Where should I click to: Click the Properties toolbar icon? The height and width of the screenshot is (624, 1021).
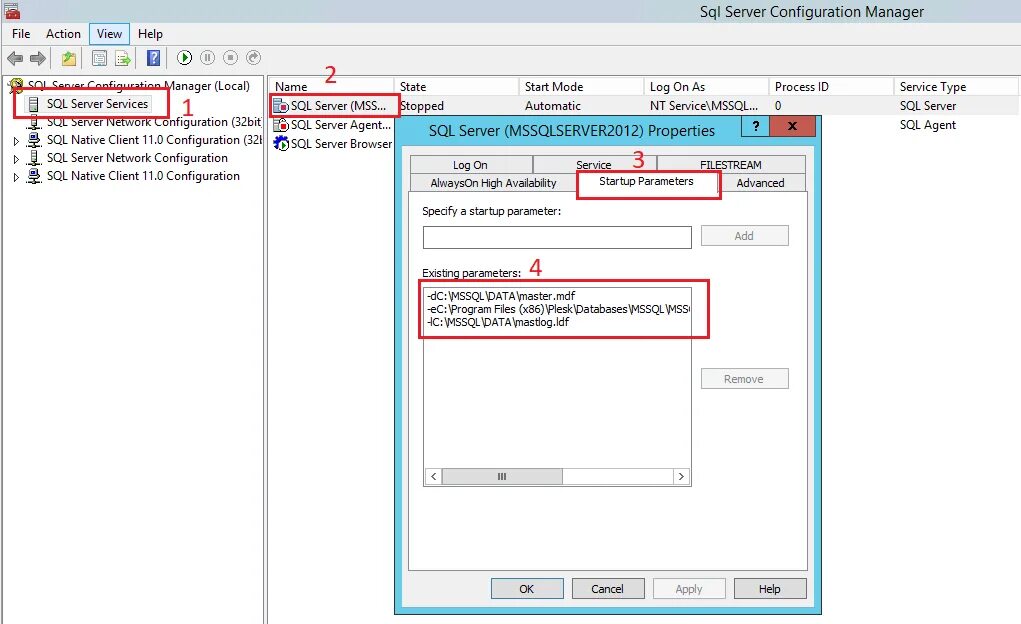tap(99, 58)
